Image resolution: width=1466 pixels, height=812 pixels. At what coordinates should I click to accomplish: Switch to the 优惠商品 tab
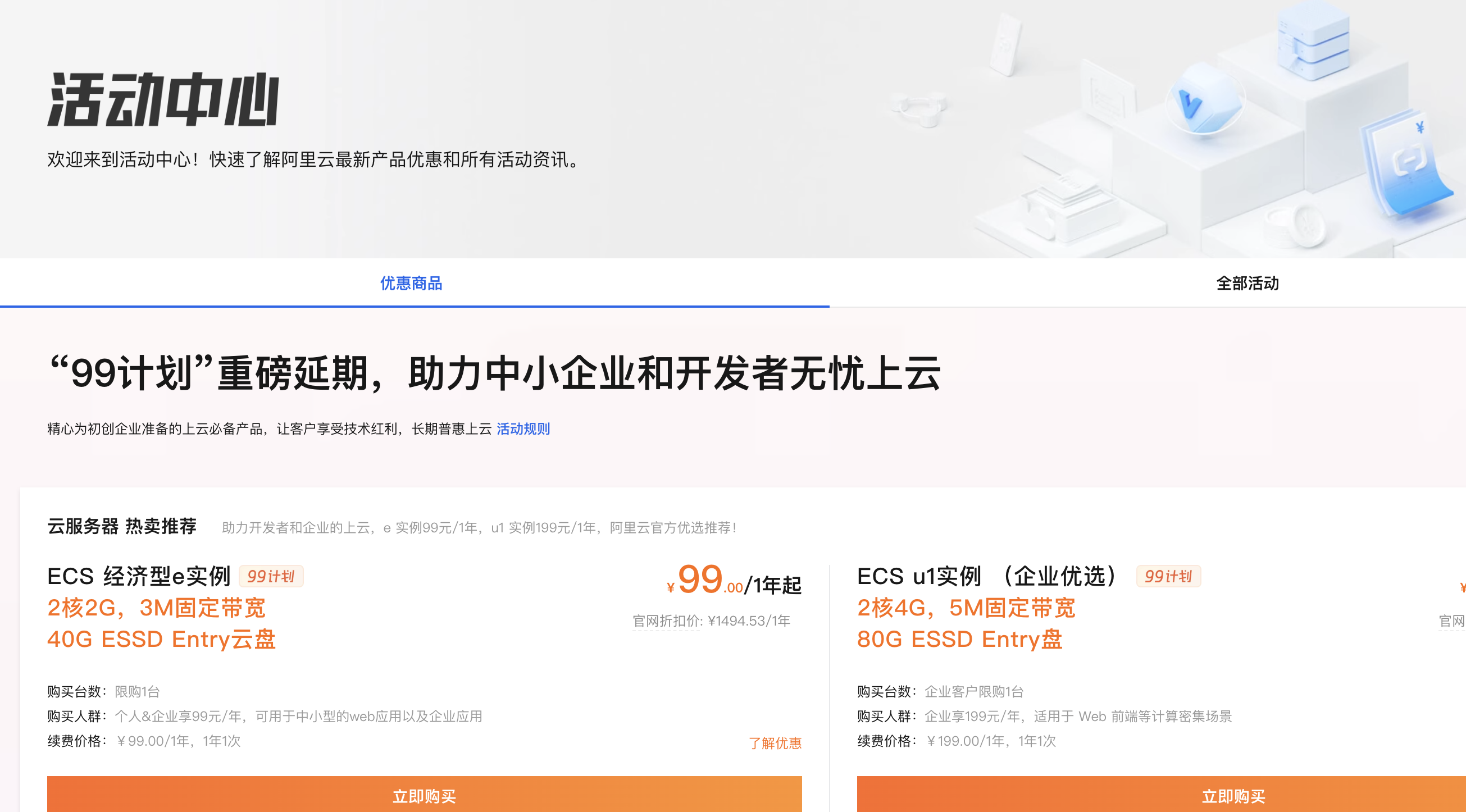click(411, 283)
